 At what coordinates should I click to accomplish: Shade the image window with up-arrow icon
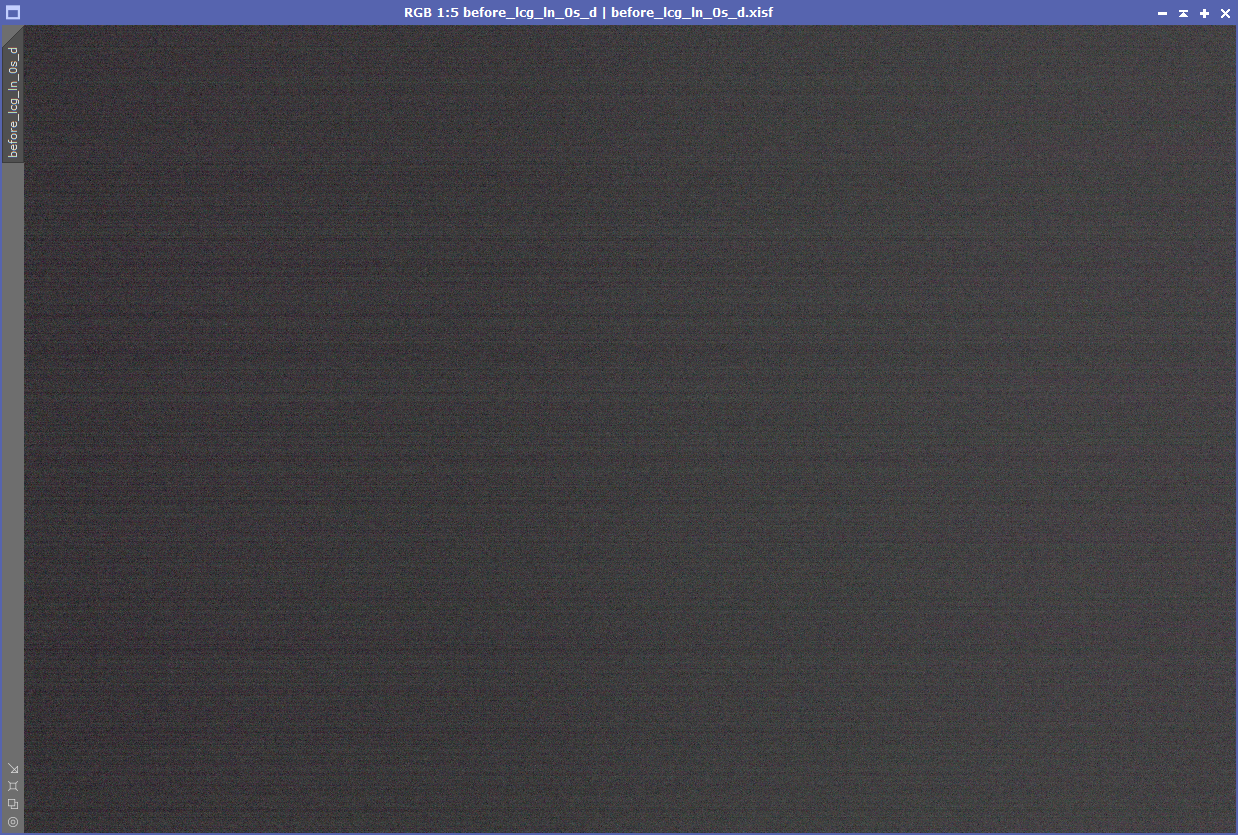coord(1183,13)
